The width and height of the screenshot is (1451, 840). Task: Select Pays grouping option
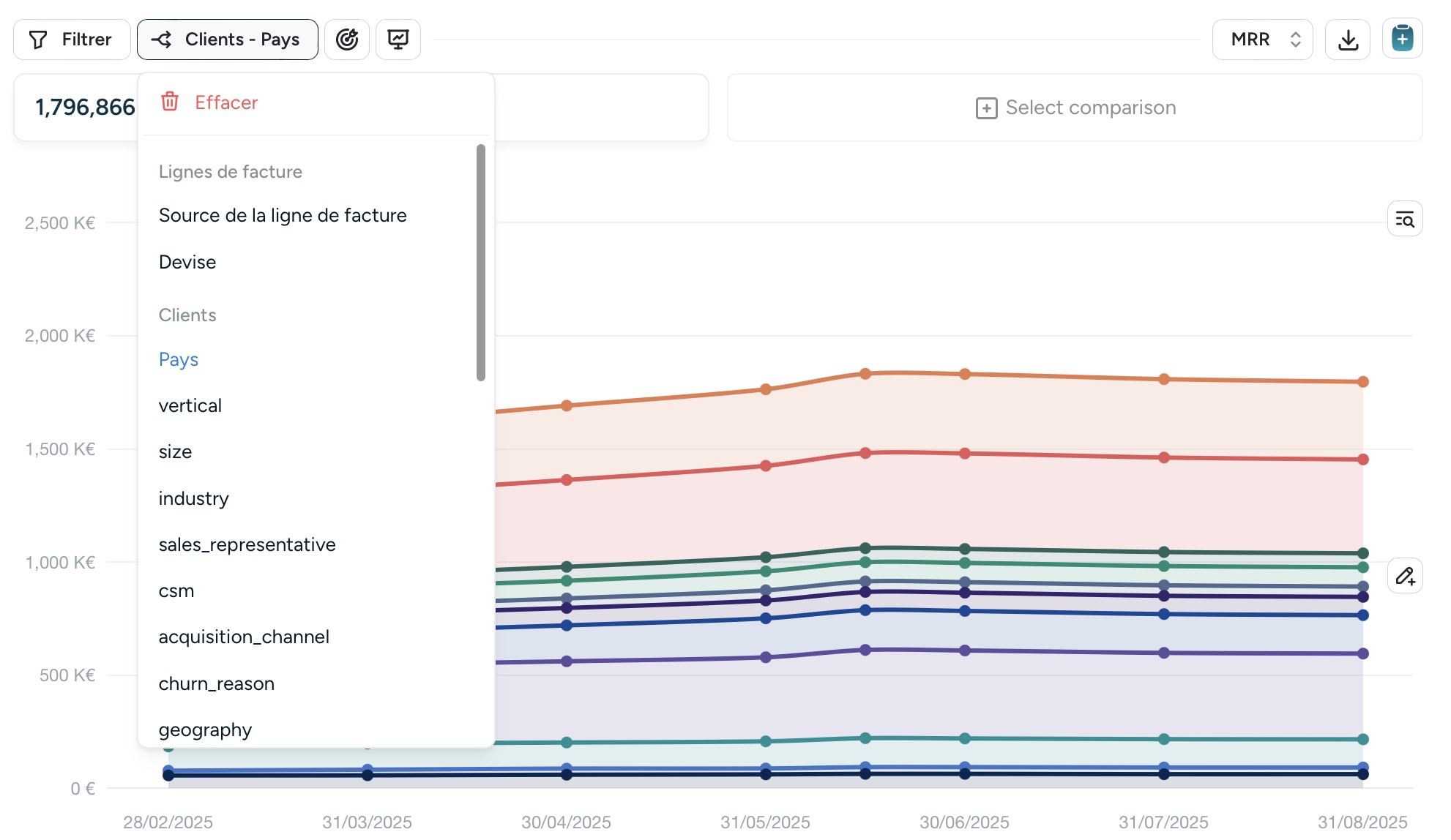pyautogui.click(x=179, y=359)
